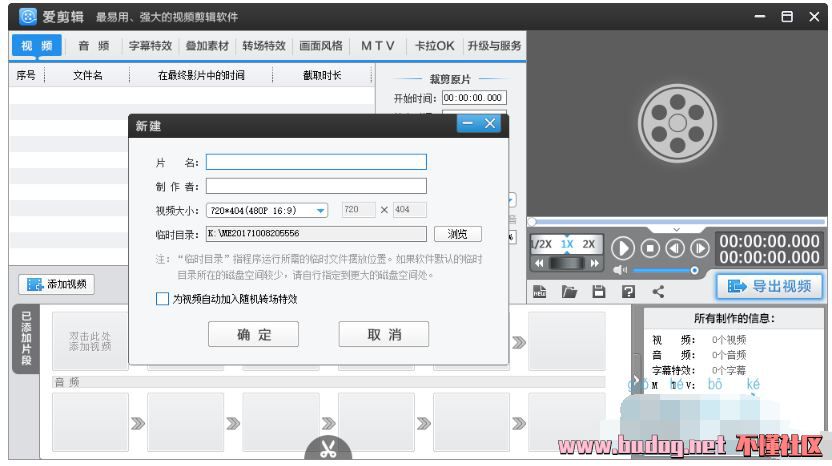832x466 pixels.
Task: Click the 添加视频 add video button
Action: [57, 284]
